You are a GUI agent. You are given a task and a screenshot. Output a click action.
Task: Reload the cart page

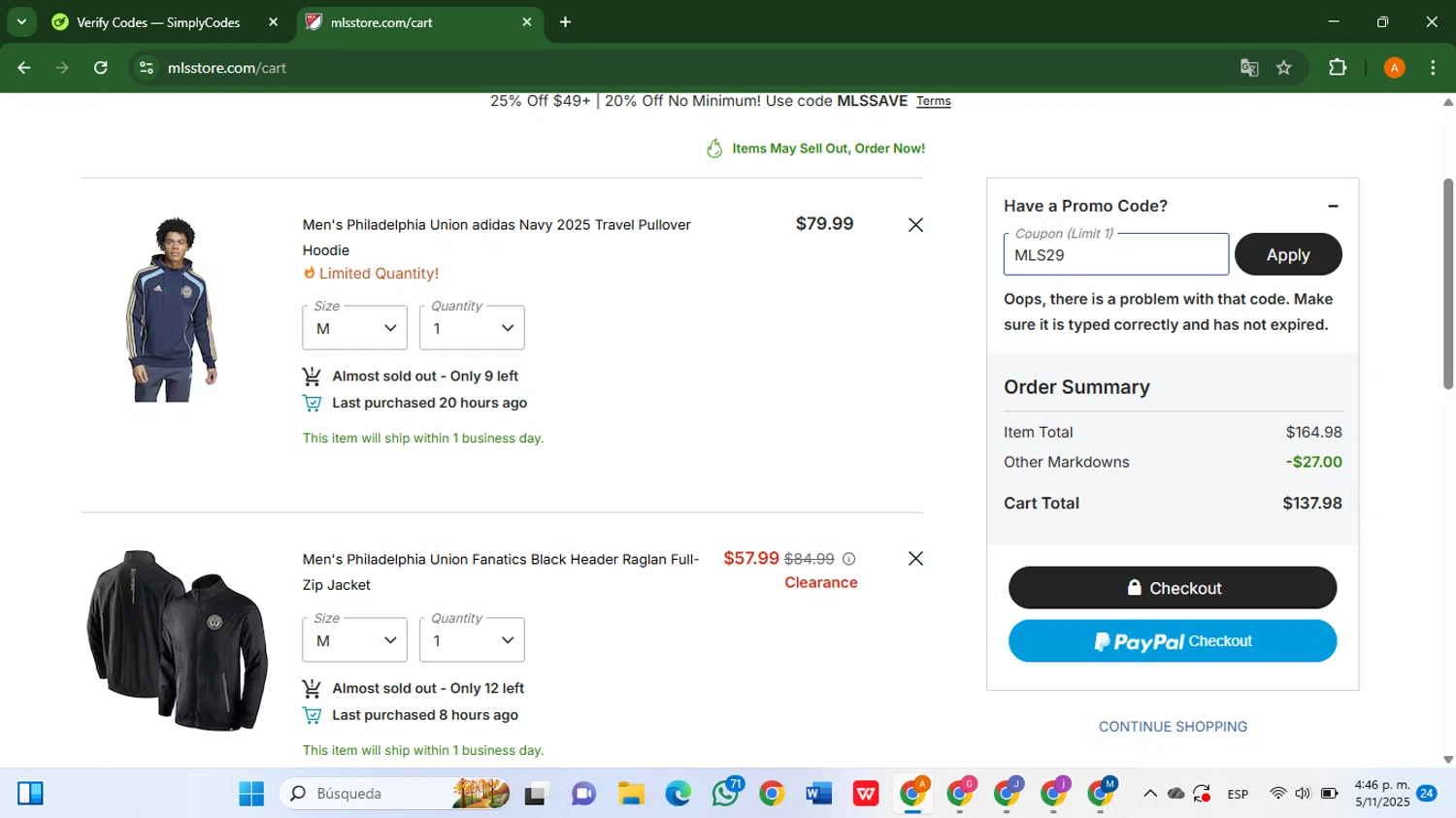(x=100, y=68)
